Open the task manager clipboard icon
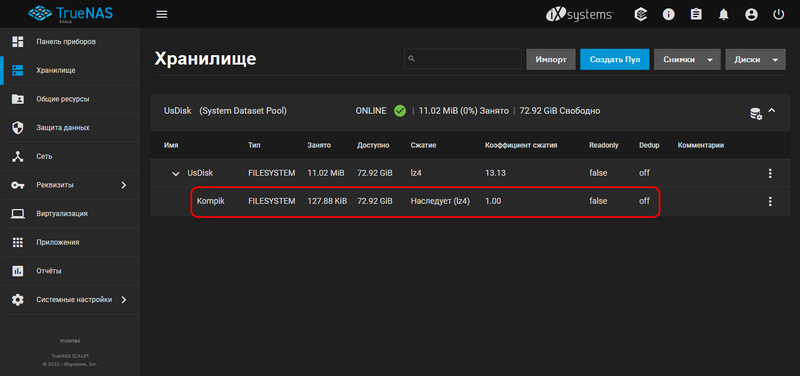Image resolution: width=800 pixels, height=376 pixels. 696,14
